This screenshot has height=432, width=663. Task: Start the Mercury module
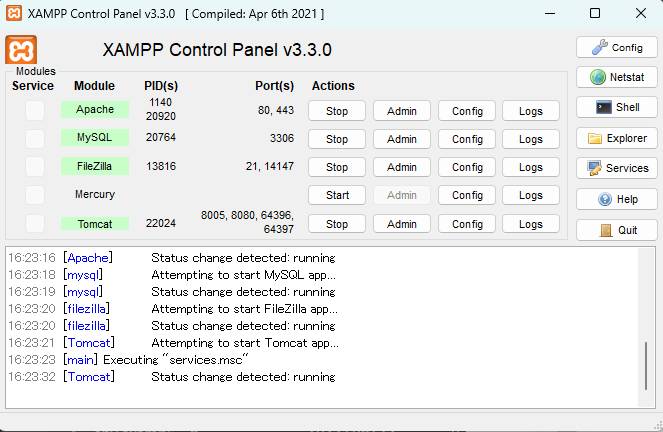point(337,195)
